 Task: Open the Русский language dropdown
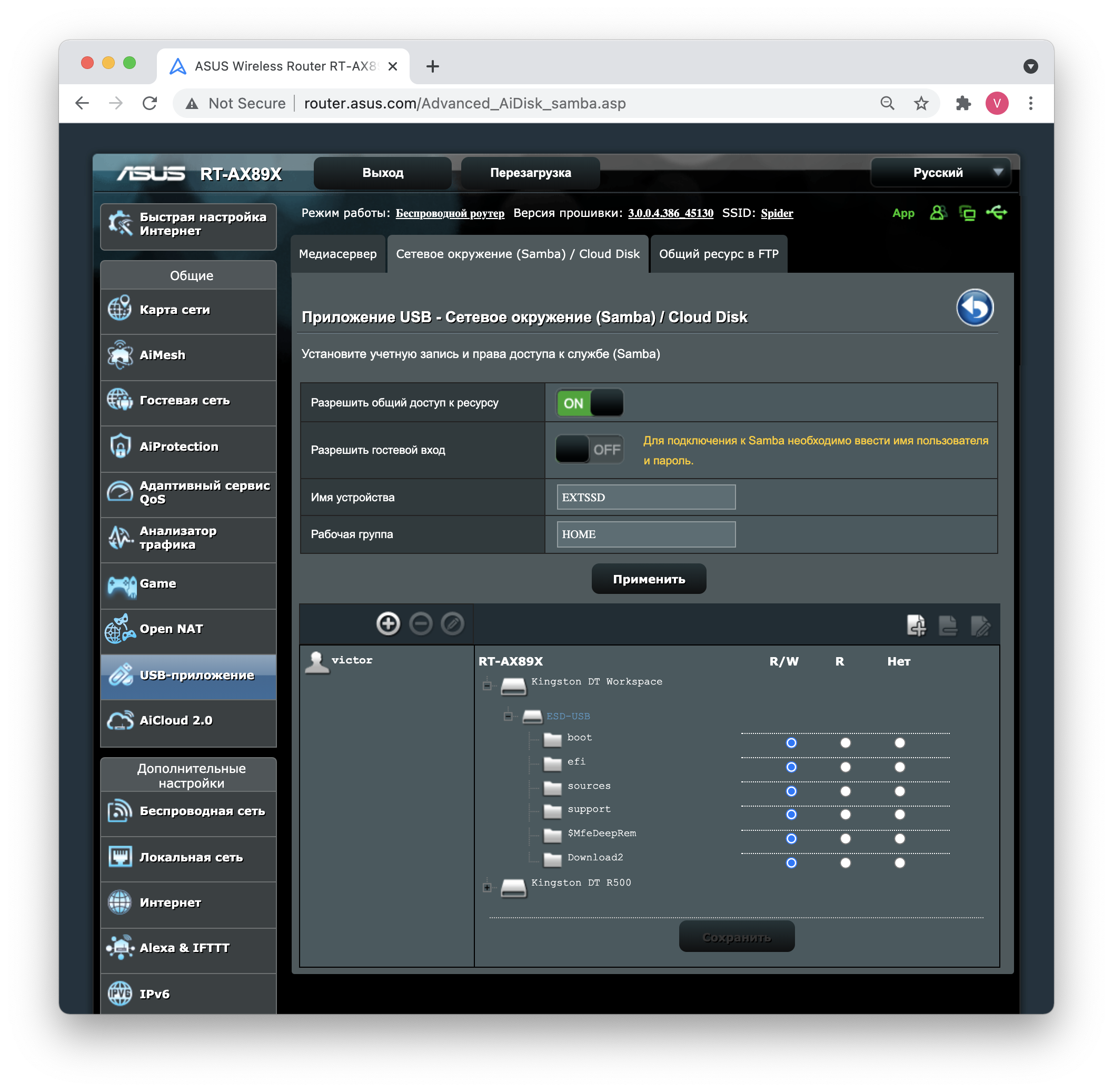point(940,172)
